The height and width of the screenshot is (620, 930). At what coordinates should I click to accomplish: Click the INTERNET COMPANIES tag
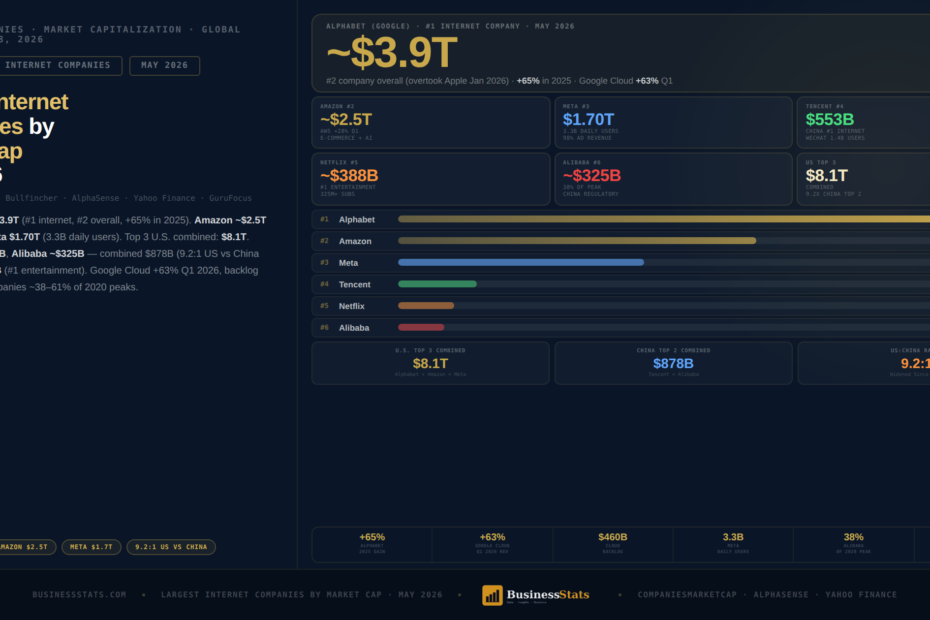pyautogui.click(x=58, y=65)
